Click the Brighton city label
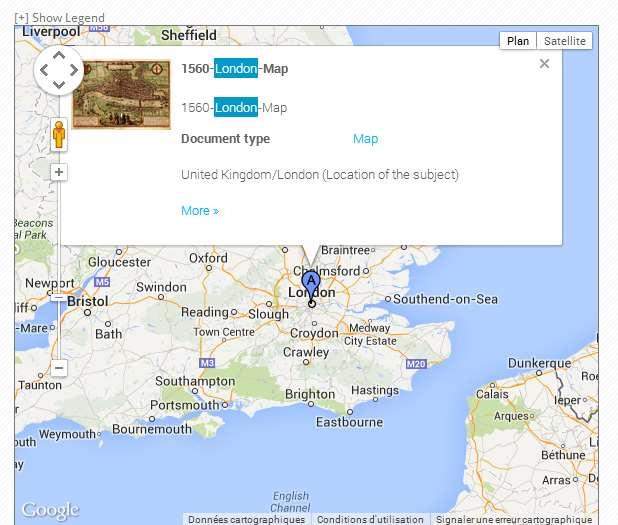The height and width of the screenshot is (525, 618). point(310,394)
